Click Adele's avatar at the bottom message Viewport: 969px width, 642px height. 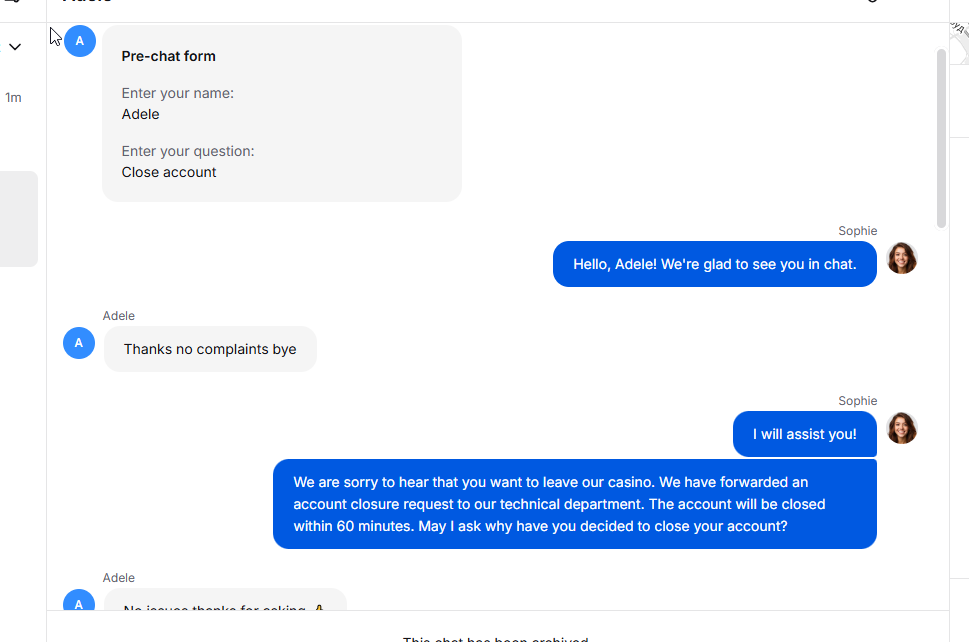pyautogui.click(x=79, y=603)
